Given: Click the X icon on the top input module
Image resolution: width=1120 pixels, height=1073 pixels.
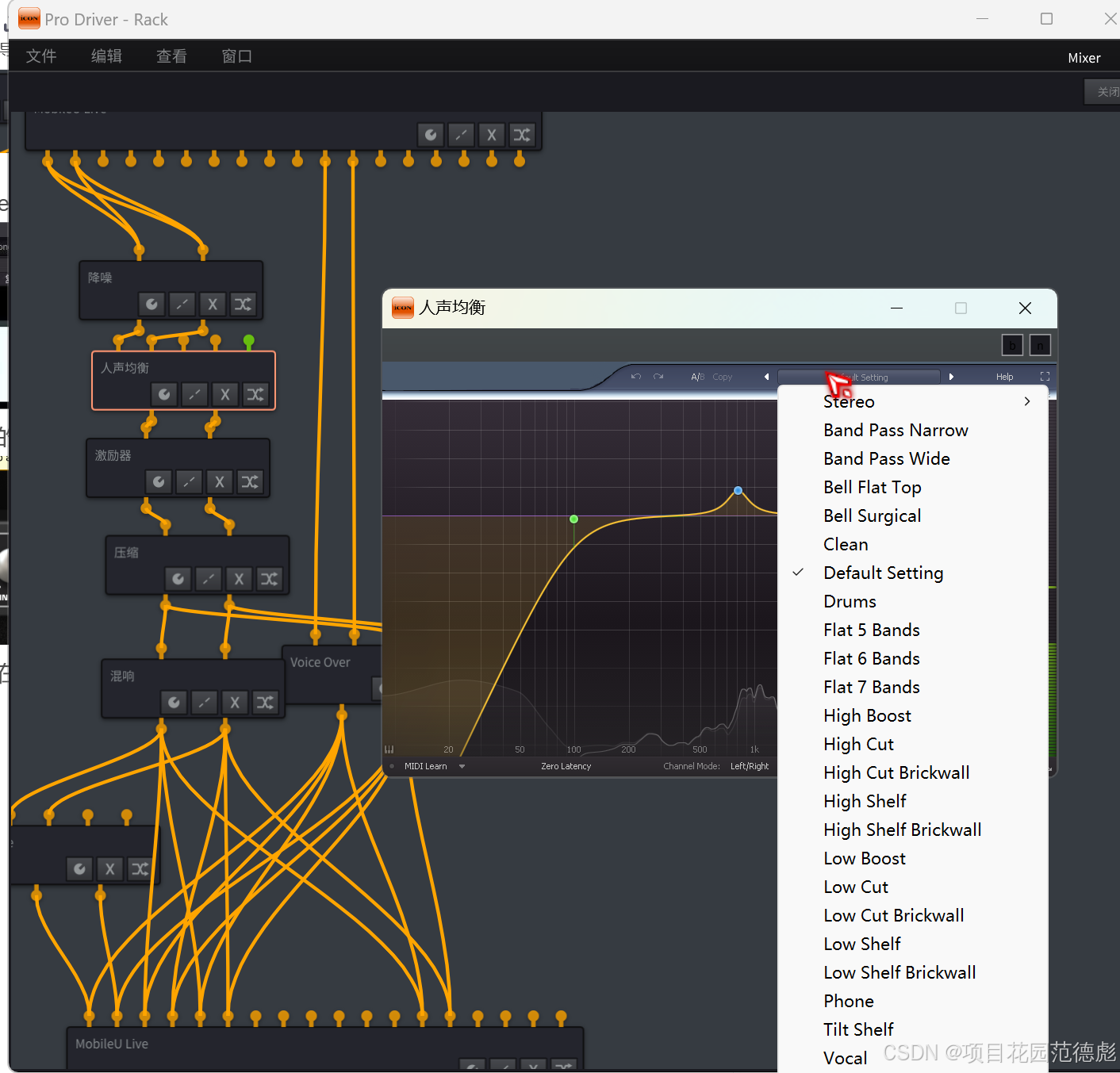Looking at the screenshot, I should (x=492, y=135).
